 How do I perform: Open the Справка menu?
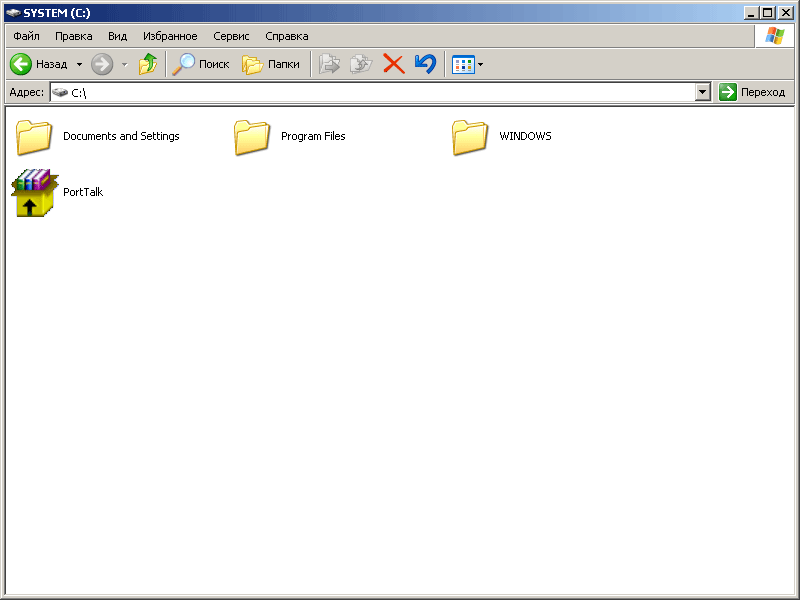(287, 36)
